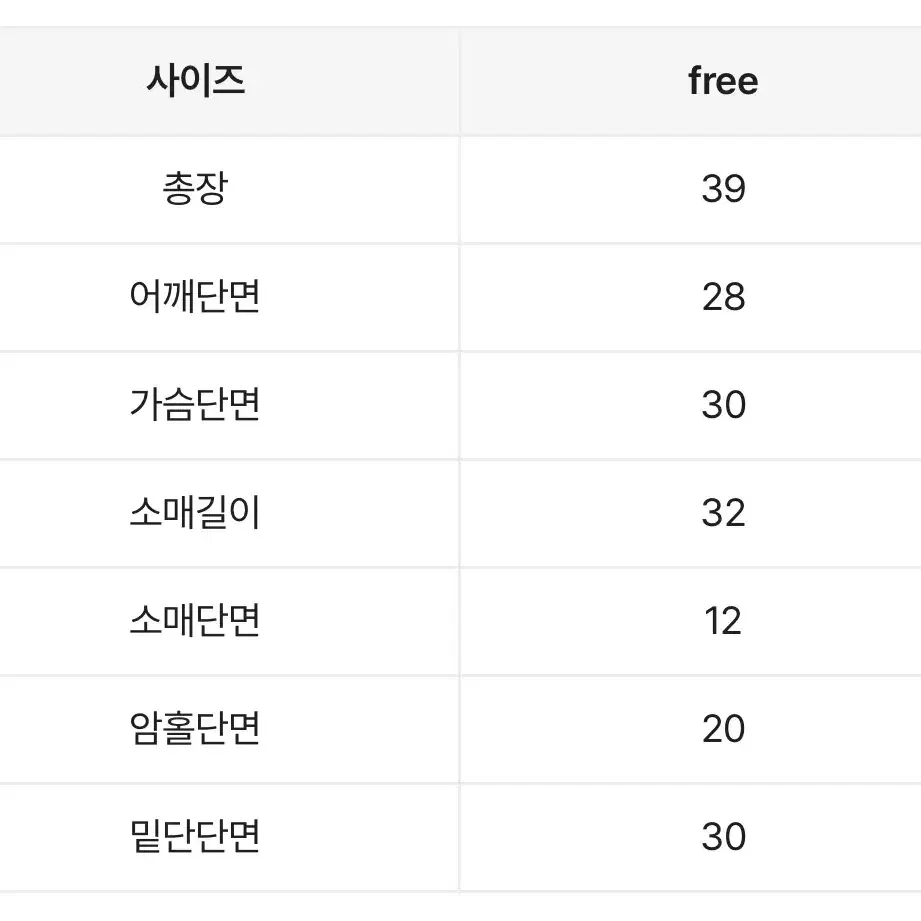Click the 총장 value 39
Image resolution: width=921 pixels, height=921 pixels.
click(724, 189)
